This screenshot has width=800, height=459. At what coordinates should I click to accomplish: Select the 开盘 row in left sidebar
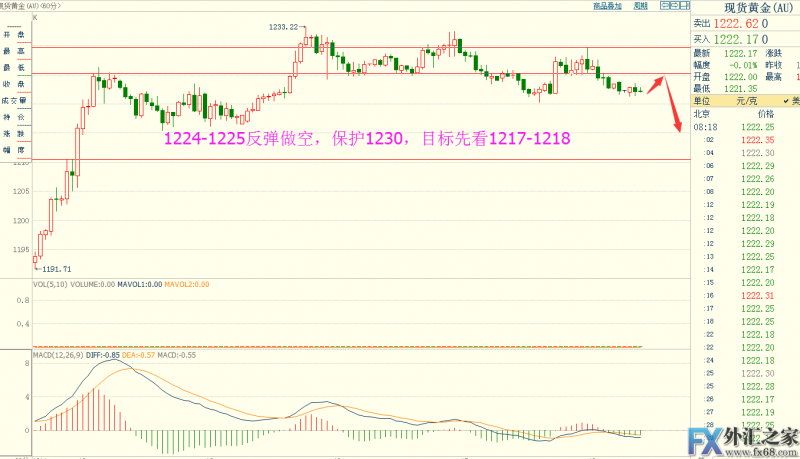click(13, 33)
